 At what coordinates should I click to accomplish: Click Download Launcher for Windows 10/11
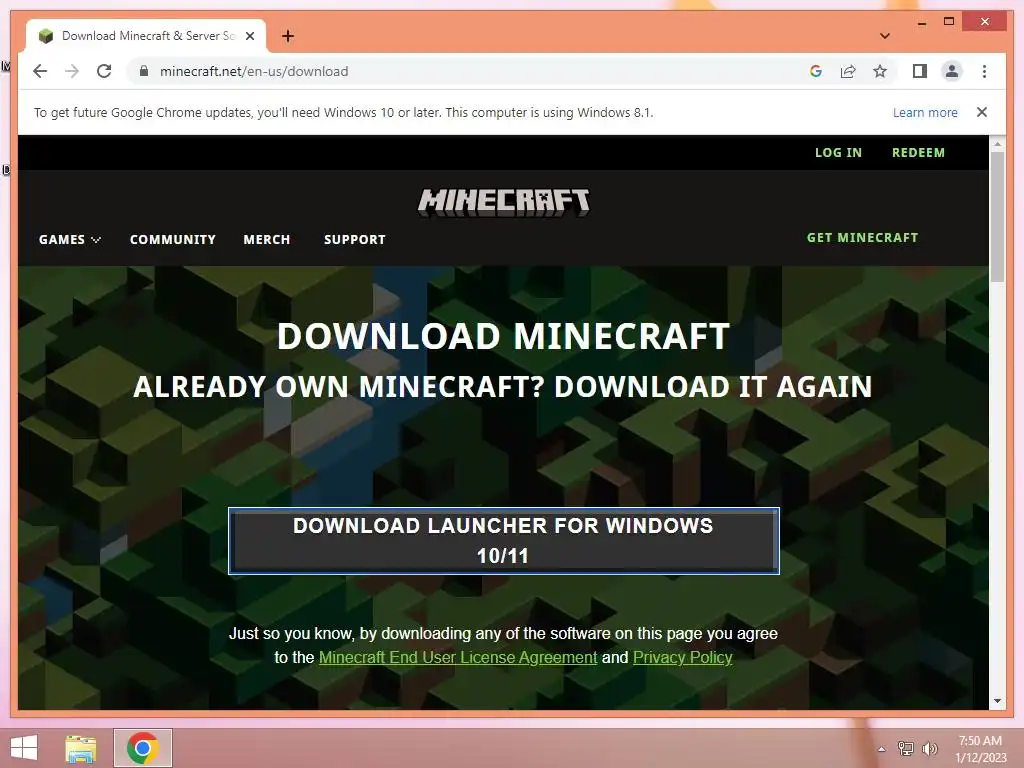(x=504, y=541)
